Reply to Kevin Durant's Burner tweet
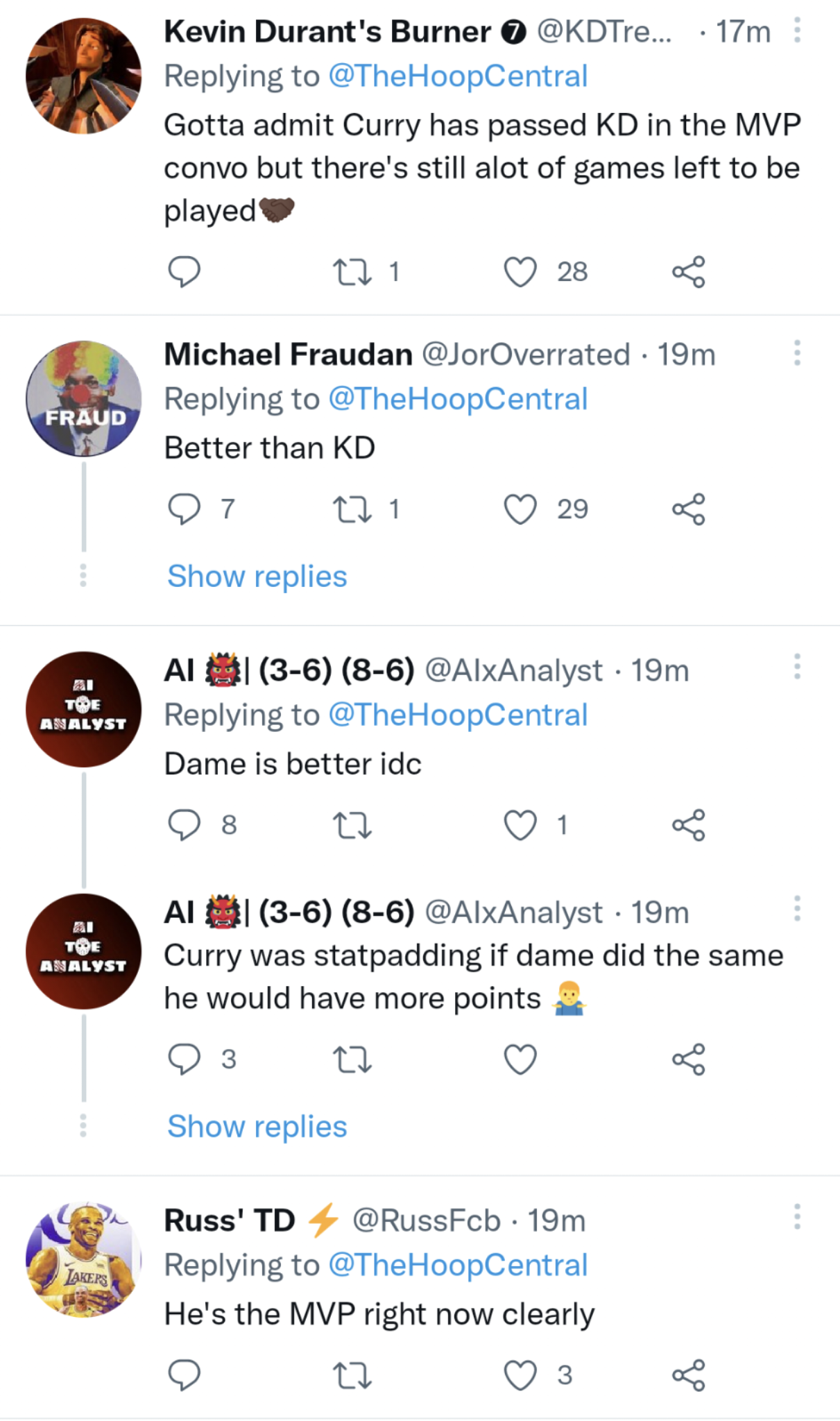This screenshot has height=1421, width=840. tap(184, 272)
